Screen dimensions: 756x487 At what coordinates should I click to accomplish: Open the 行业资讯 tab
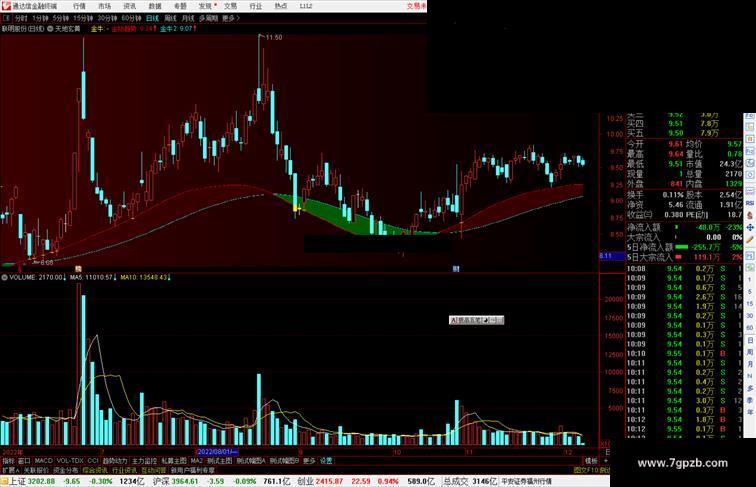(124, 470)
